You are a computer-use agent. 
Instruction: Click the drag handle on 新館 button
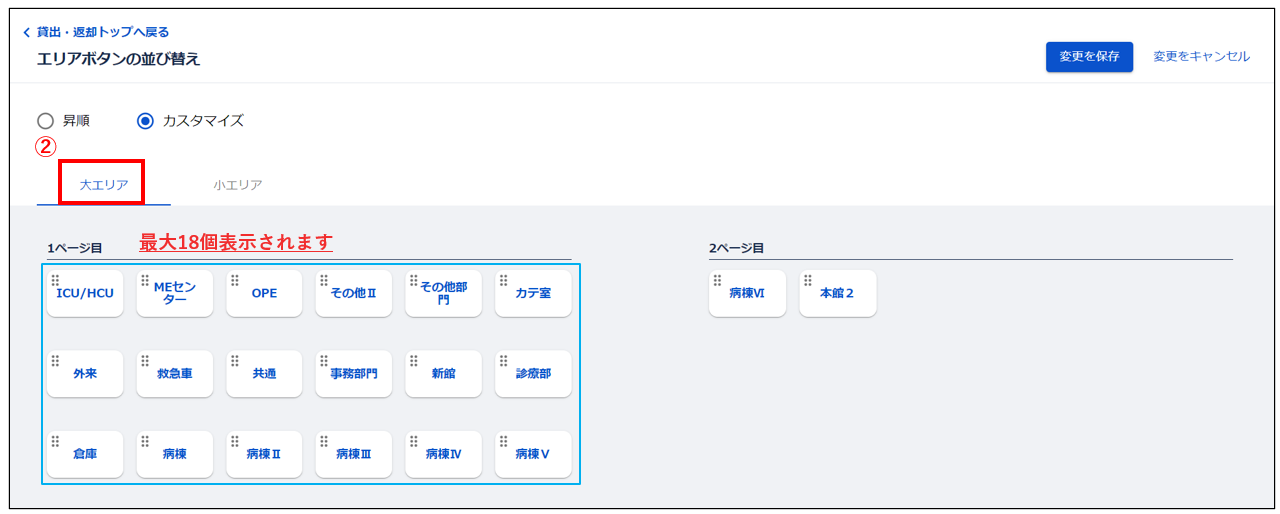tap(414, 361)
